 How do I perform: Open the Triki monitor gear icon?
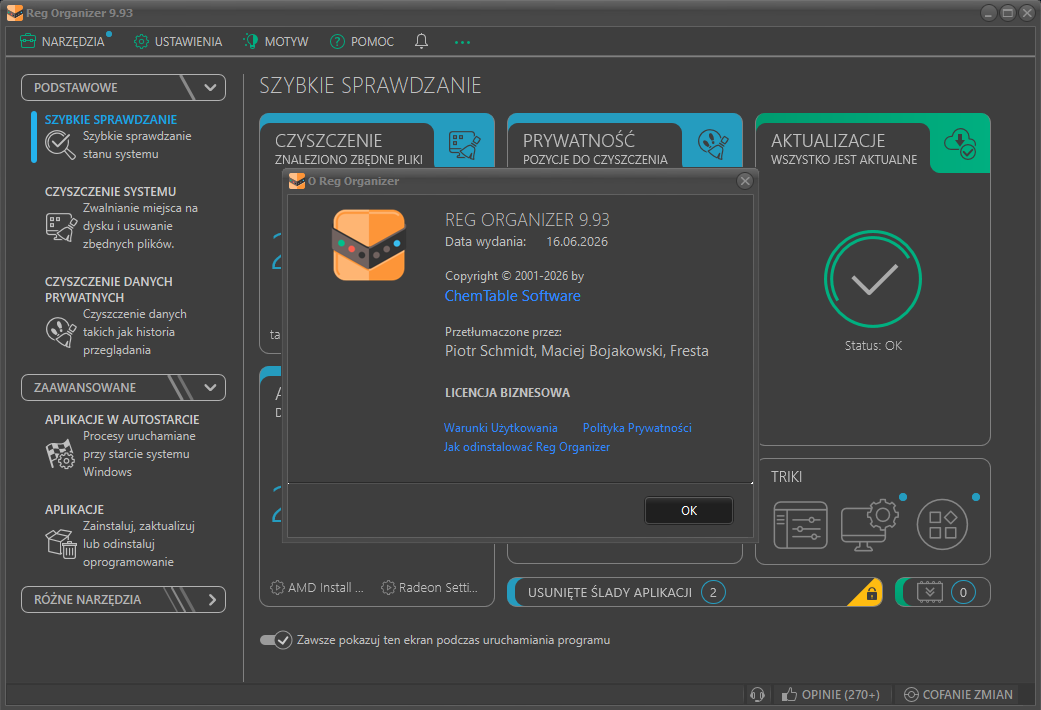tap(870, 525)
